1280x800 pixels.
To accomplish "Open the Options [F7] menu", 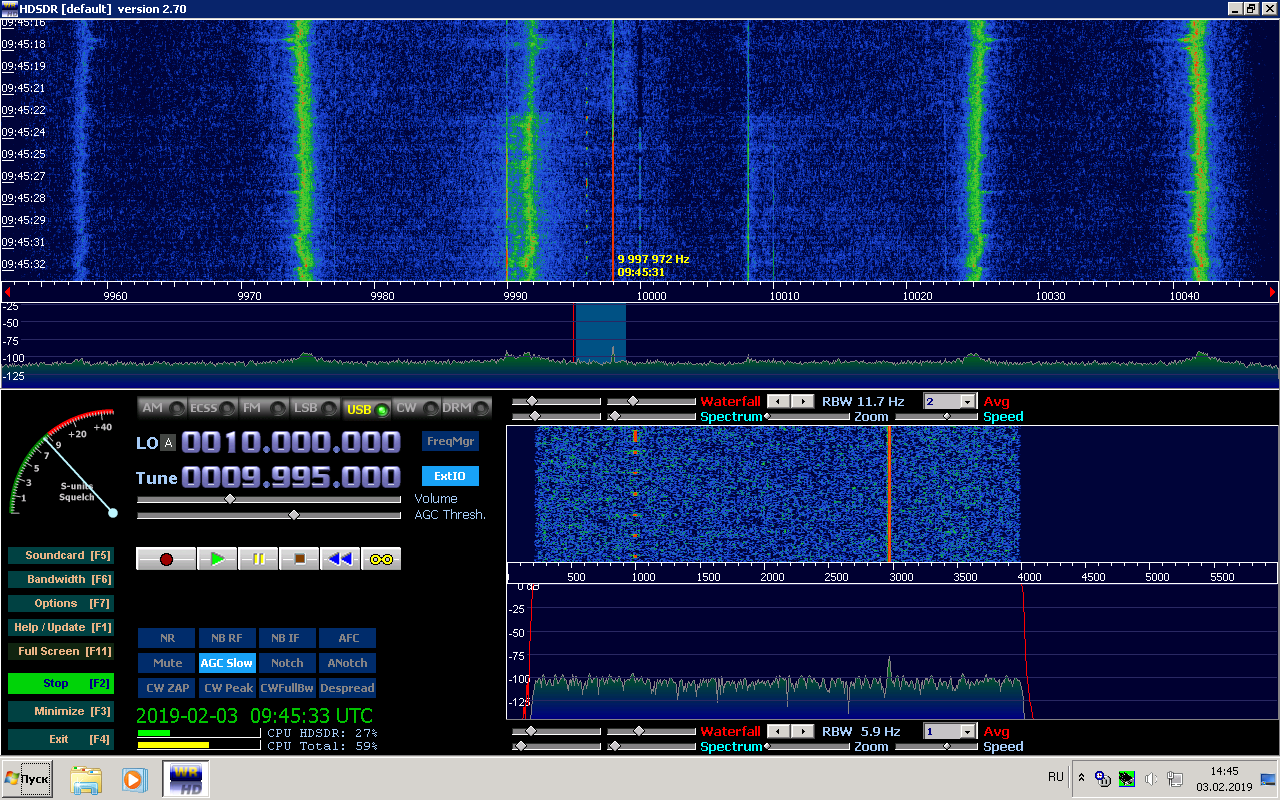I will pos(60,603).
